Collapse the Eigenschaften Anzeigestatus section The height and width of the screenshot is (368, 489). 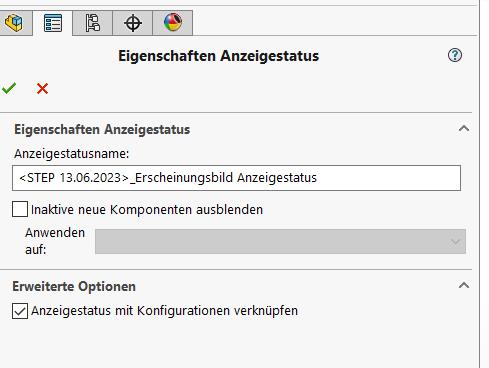coord(464,129)
